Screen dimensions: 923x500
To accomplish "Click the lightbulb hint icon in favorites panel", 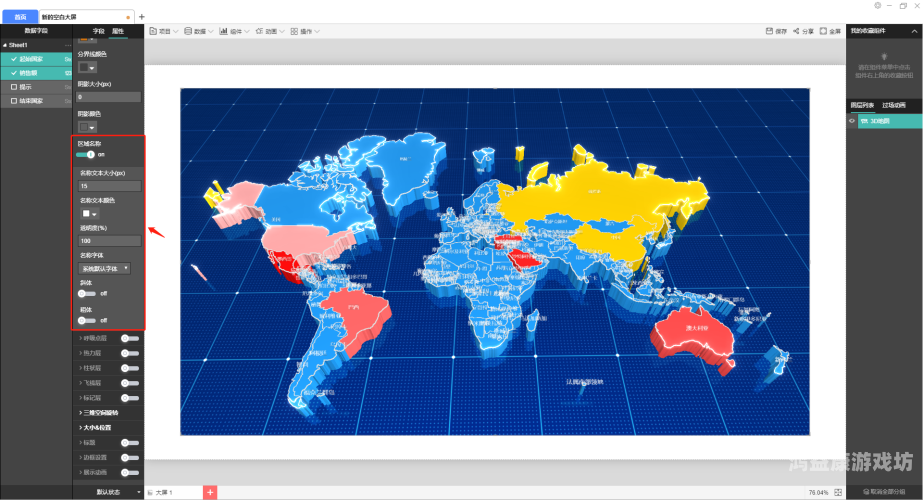I will point(884,57).
